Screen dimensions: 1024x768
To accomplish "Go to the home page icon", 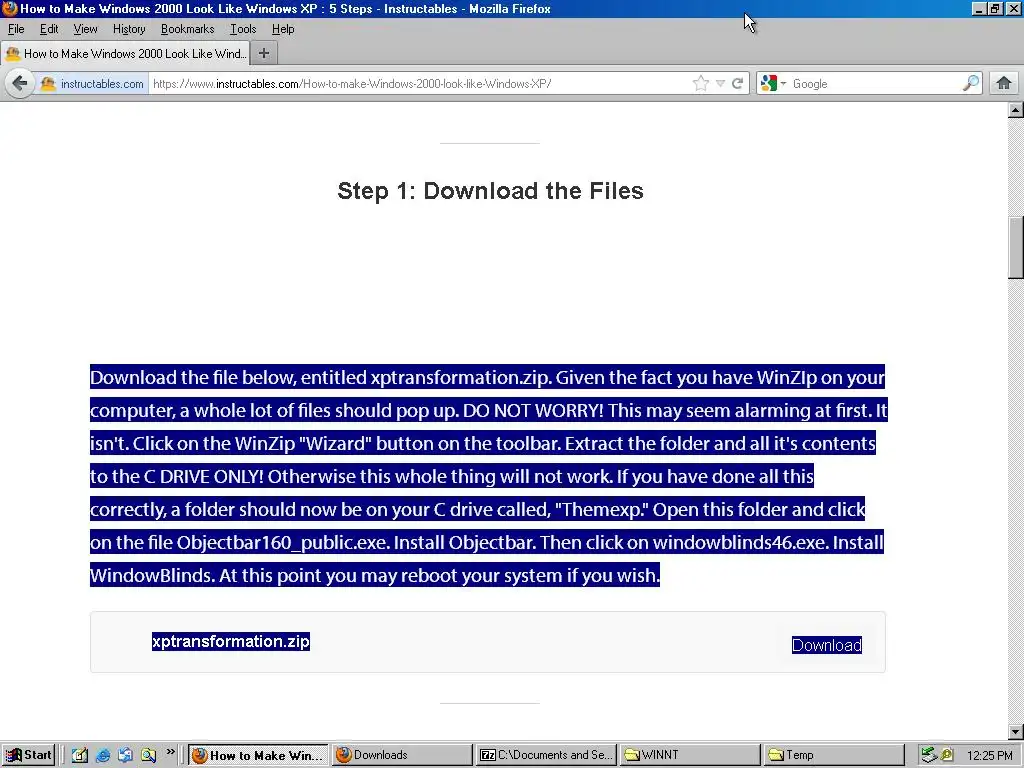I will click(1004, 84).
